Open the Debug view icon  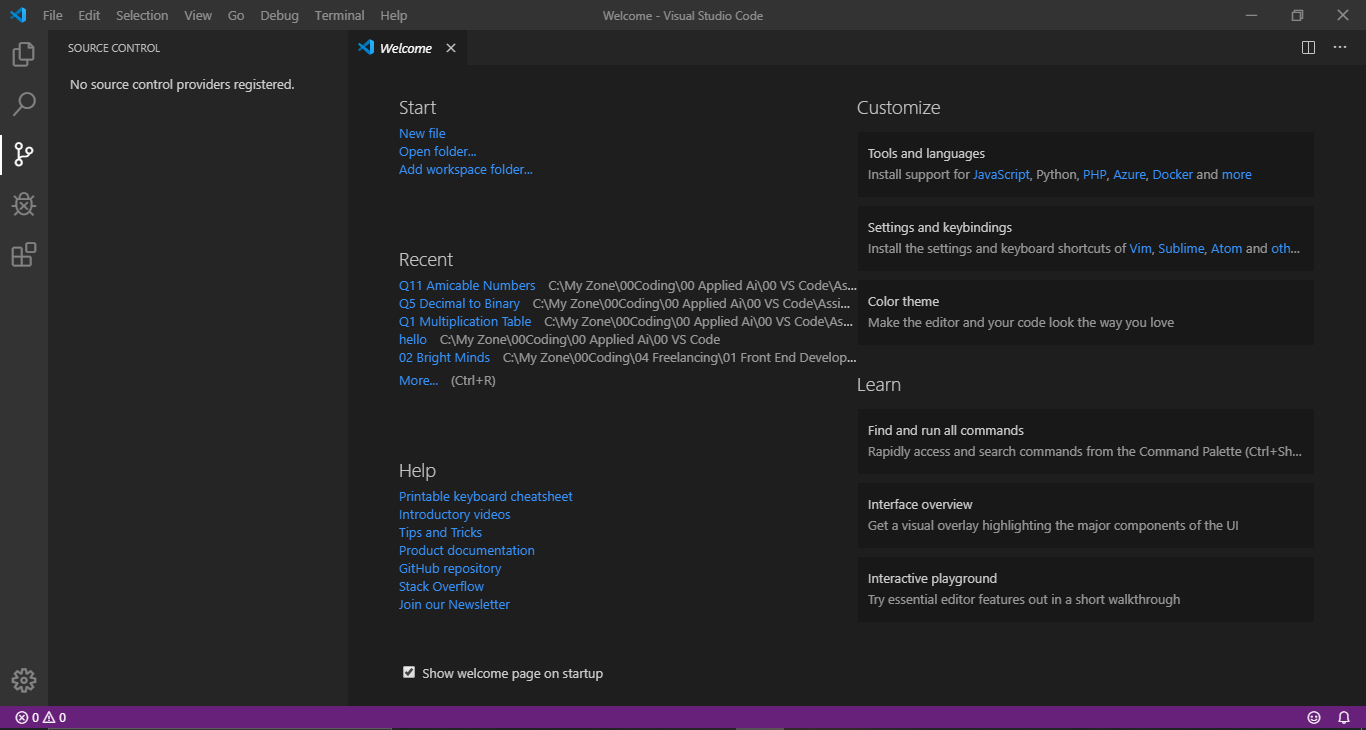tap(23, 204)
